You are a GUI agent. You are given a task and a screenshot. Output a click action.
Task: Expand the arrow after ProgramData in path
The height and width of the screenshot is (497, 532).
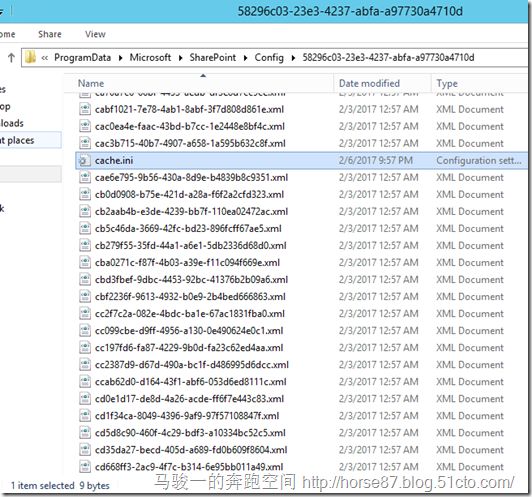tap(120, 58)
